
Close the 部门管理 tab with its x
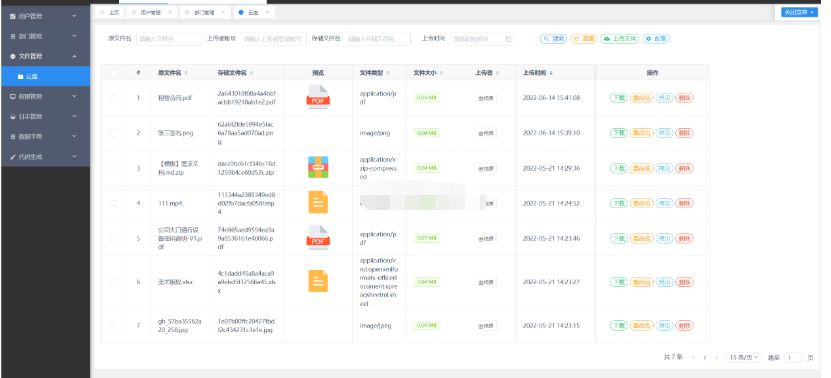coord(223,12)
